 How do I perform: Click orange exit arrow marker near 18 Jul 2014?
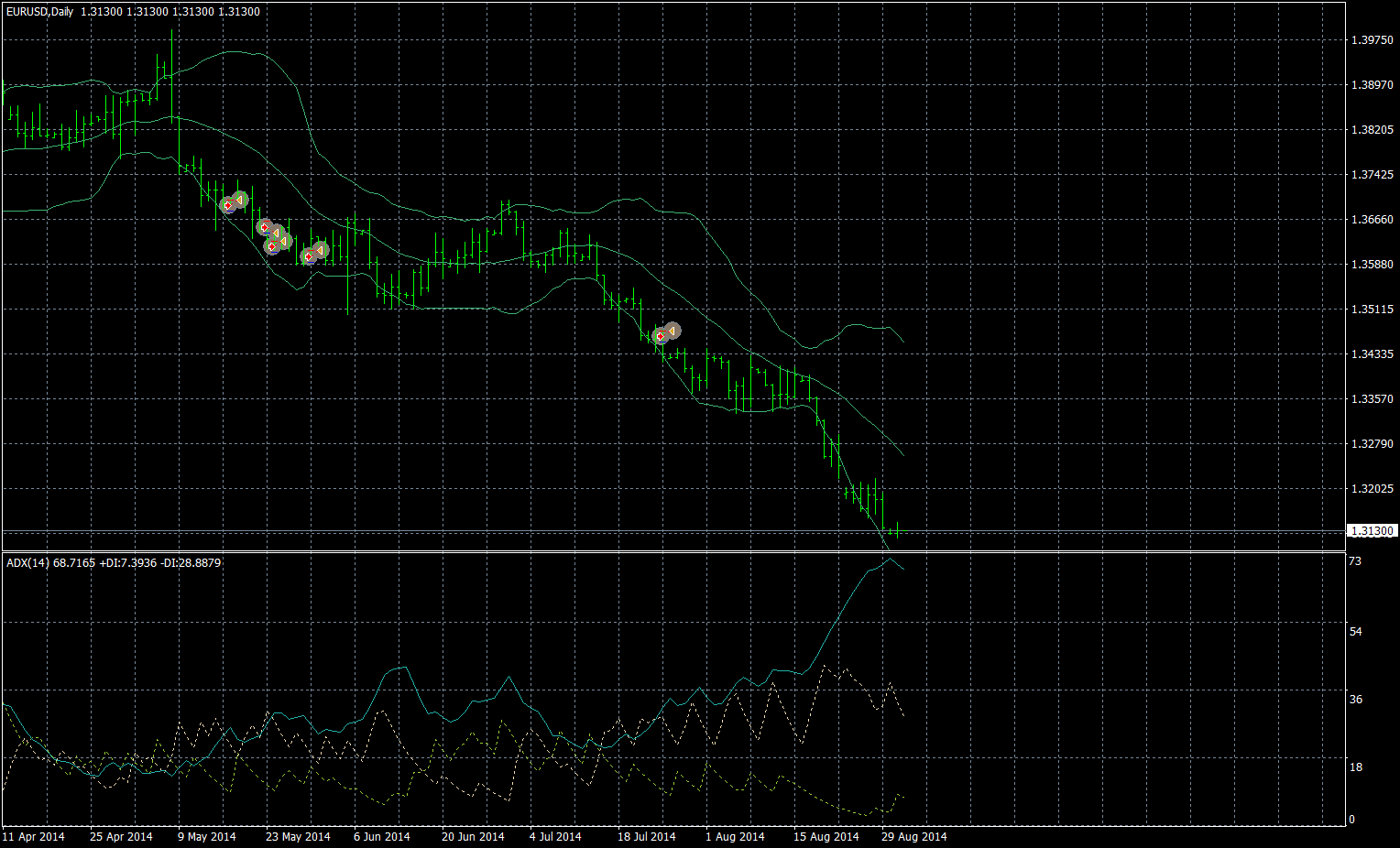pos(672,331)
